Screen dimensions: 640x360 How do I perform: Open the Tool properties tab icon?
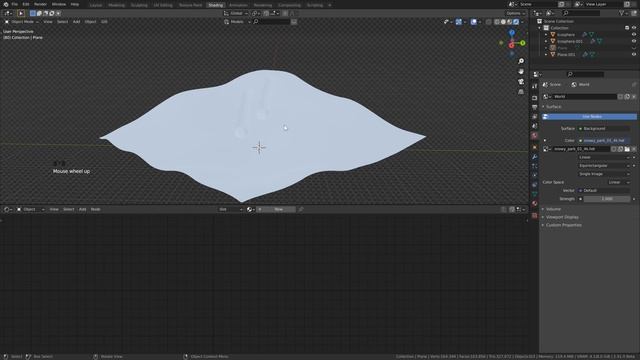[534, 86]
